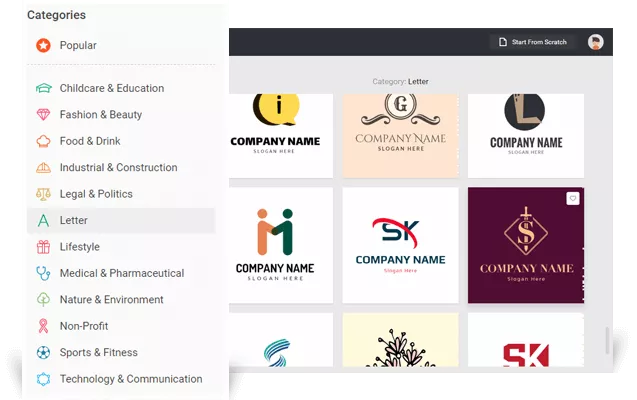The image size is (637, 400).
Task: Click the Fashion & Beauty diamond icon
Action: [x=43, y=115]
